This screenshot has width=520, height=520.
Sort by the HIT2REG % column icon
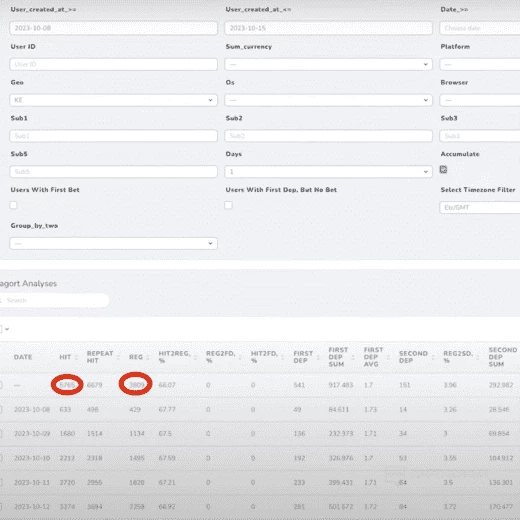point(195,357)
